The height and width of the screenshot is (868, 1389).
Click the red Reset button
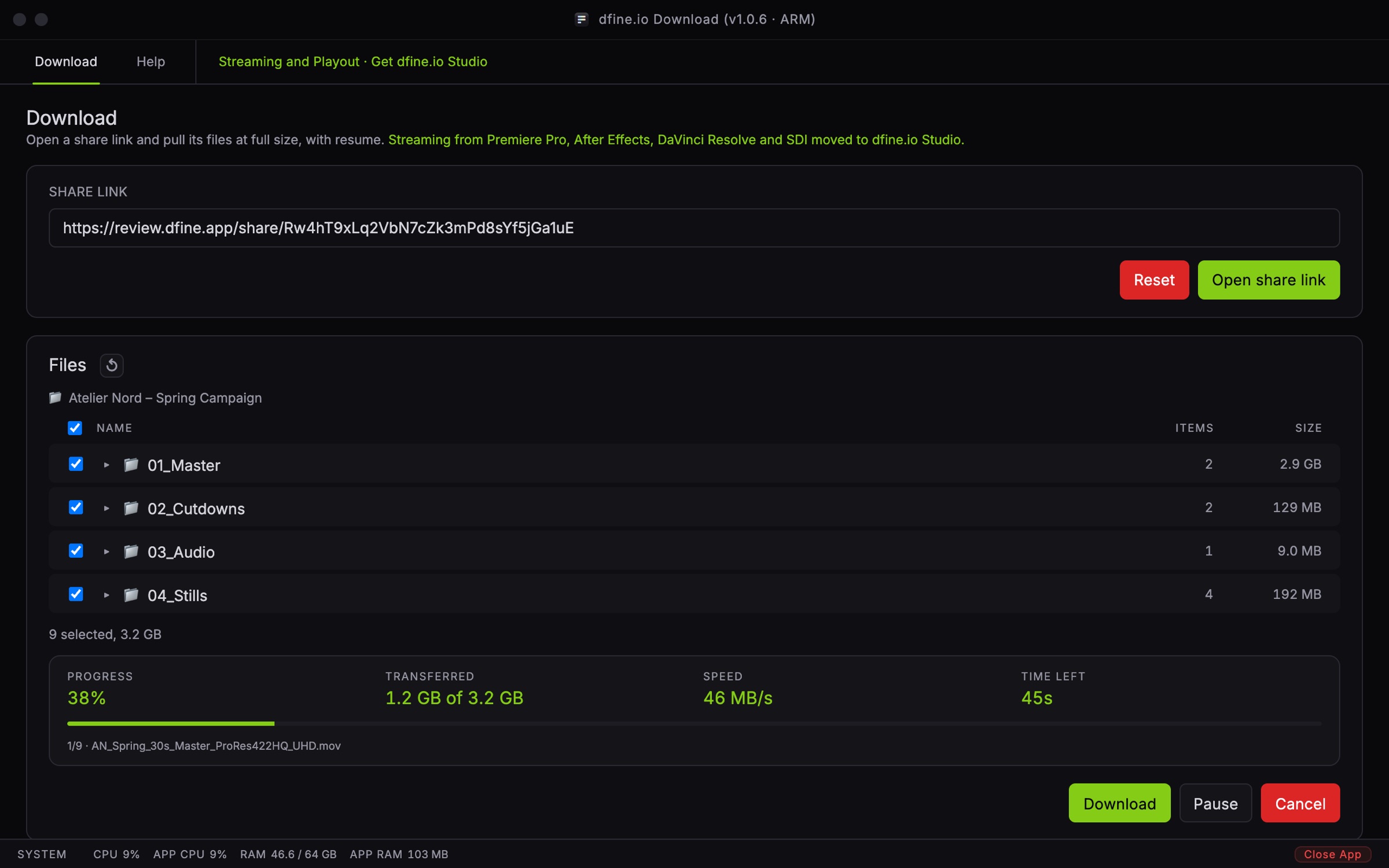point(1154,280)
